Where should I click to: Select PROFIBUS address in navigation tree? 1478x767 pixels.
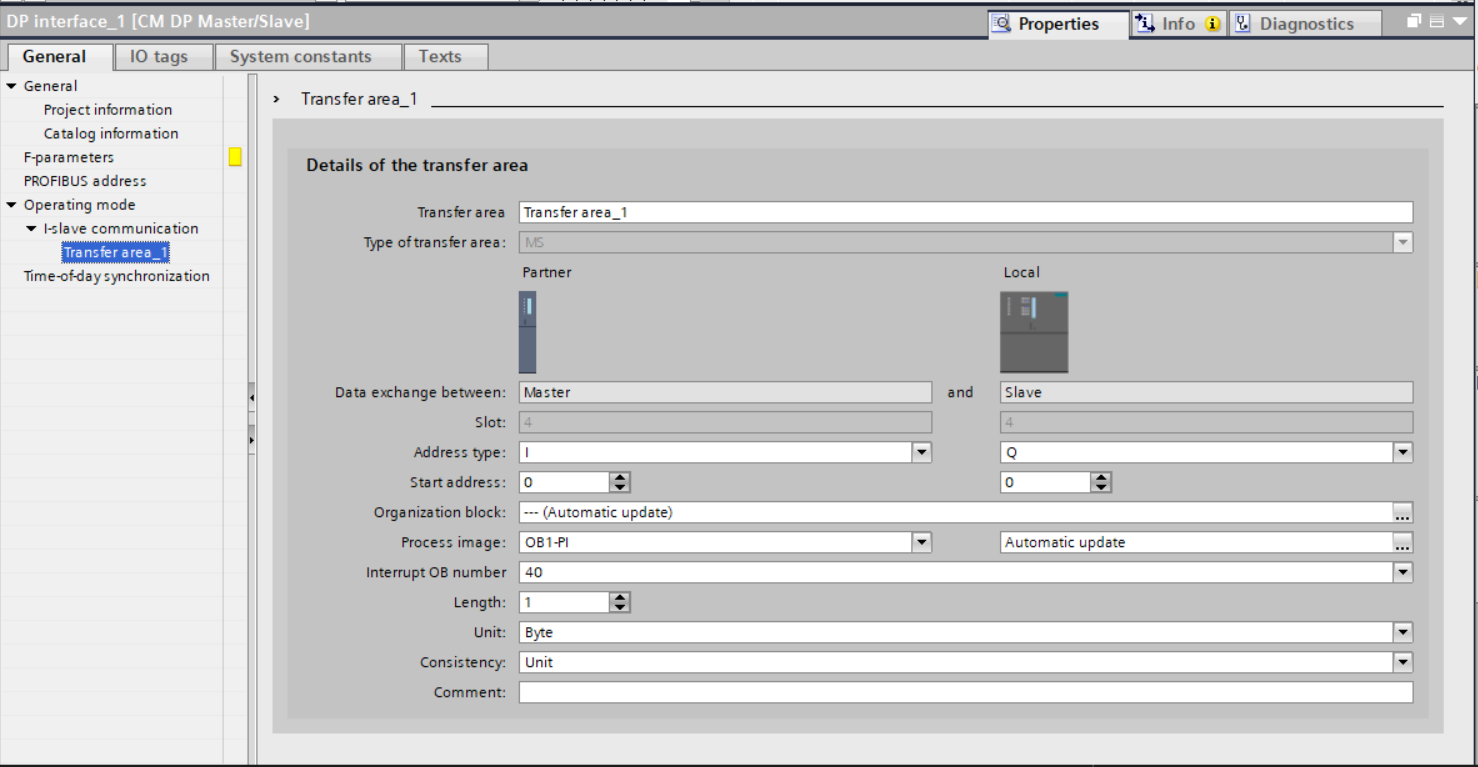(x=85, y=181)
